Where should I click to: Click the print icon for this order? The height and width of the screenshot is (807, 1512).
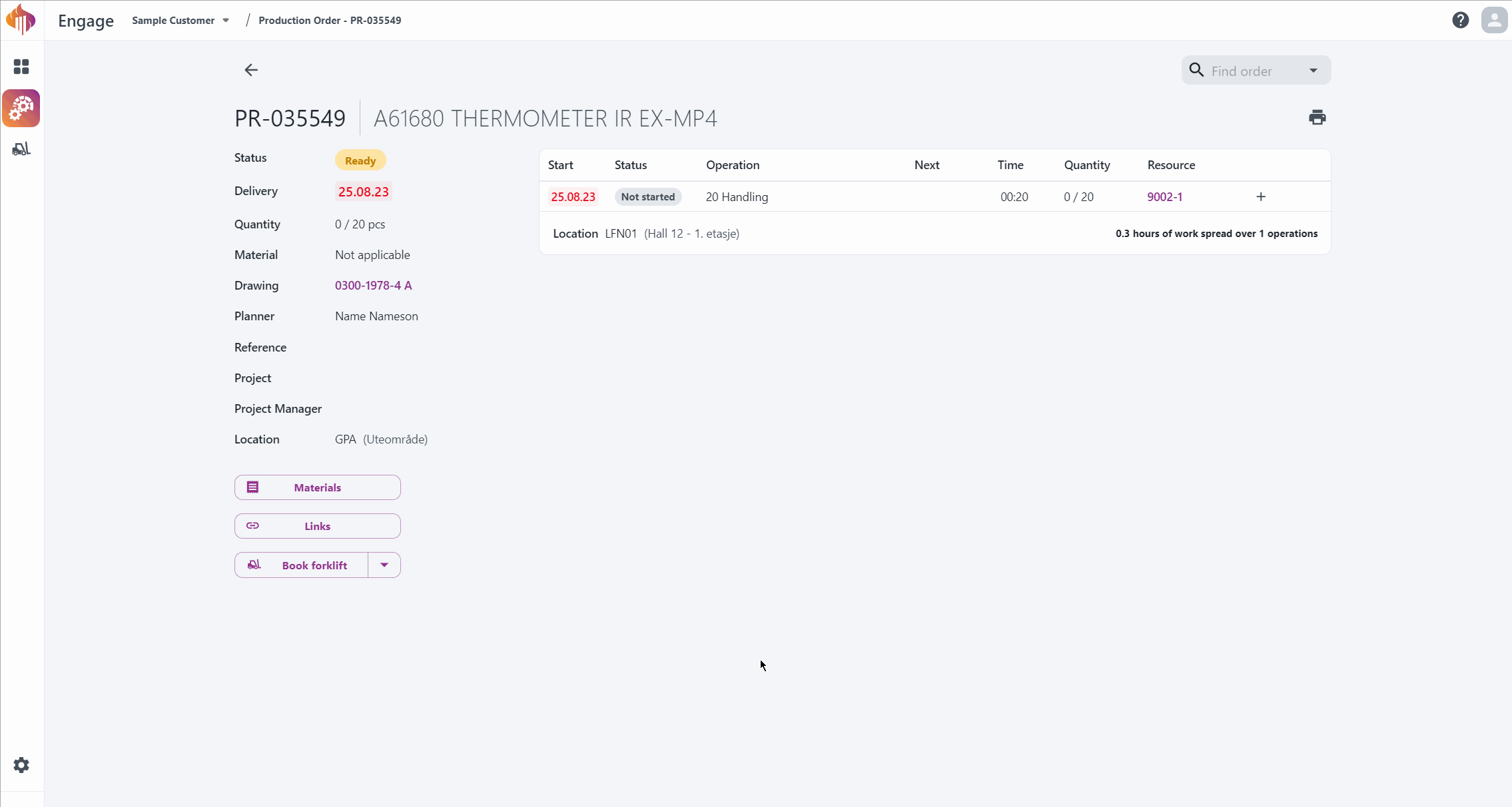point(1317,117)
